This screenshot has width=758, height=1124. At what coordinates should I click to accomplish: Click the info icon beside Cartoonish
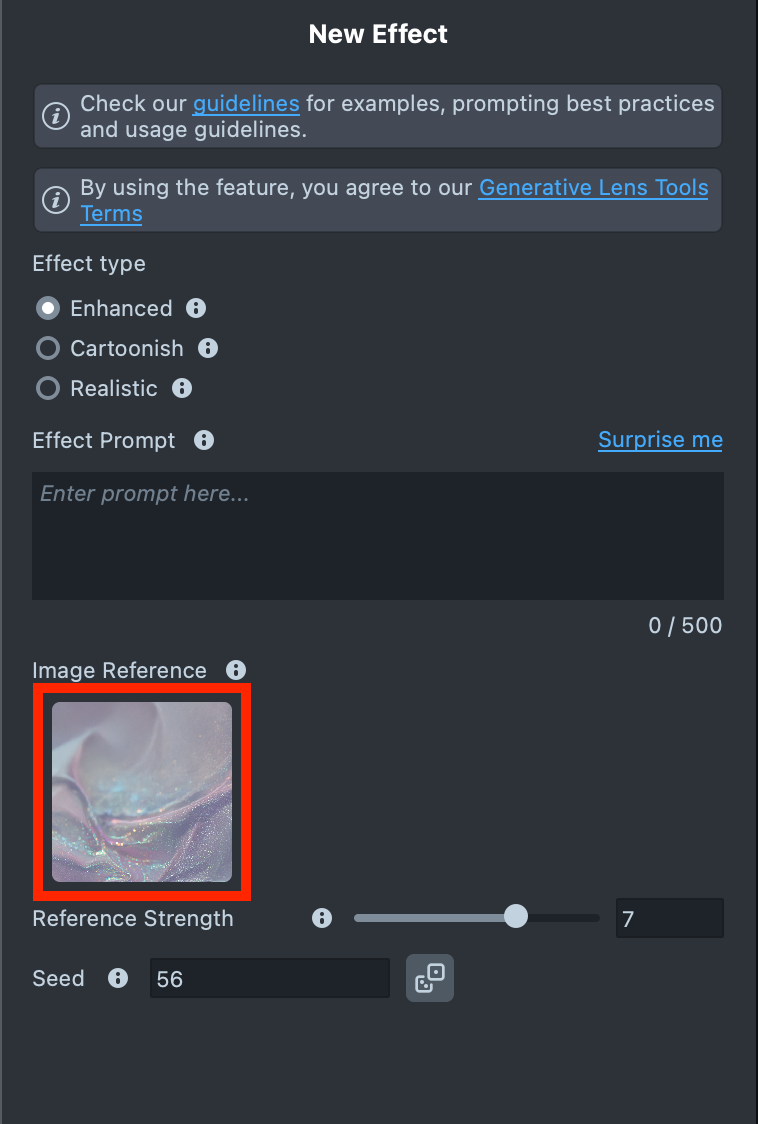(208, 348)
